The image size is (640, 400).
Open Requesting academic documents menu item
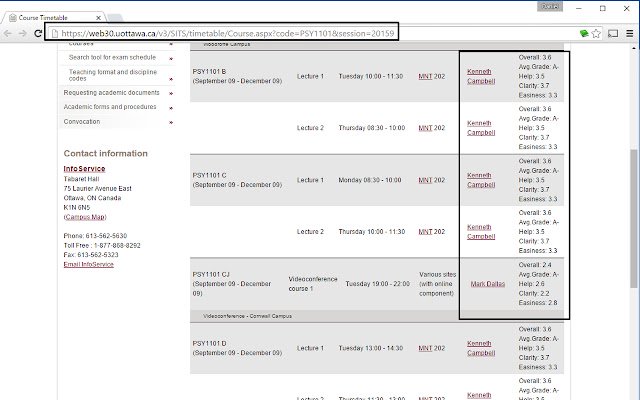pos(111,93)
